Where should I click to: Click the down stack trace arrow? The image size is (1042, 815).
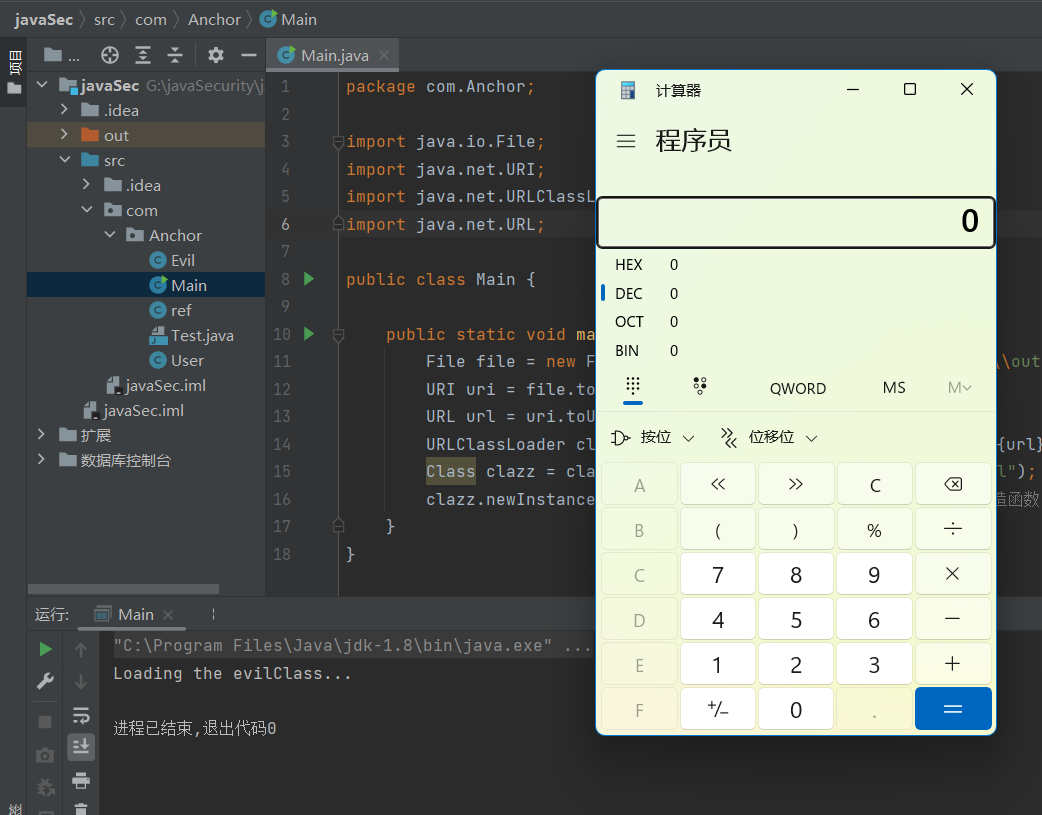pyautogui.click(x=81, y=682)
